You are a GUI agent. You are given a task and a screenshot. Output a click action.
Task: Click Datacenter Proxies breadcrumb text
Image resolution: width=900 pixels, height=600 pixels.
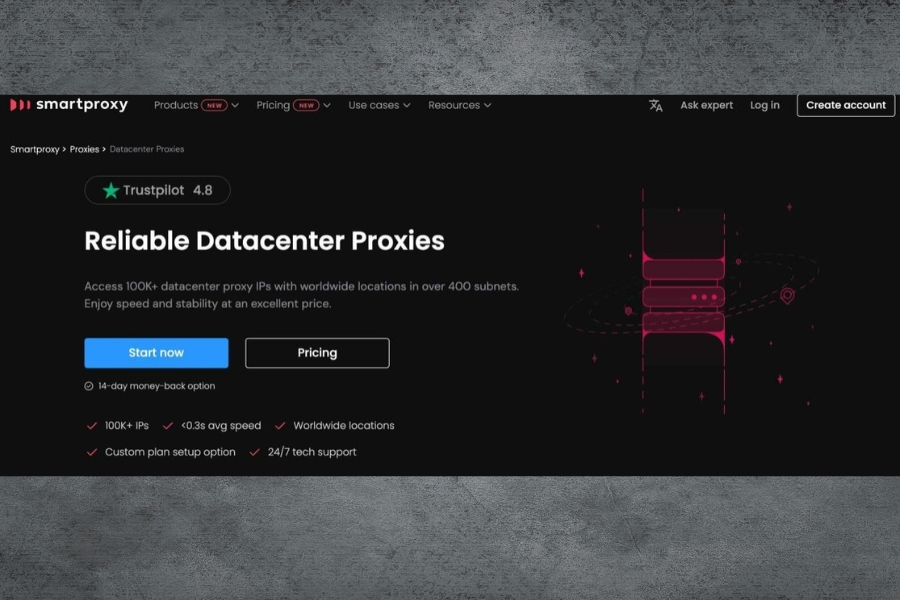tap(147, 149)
